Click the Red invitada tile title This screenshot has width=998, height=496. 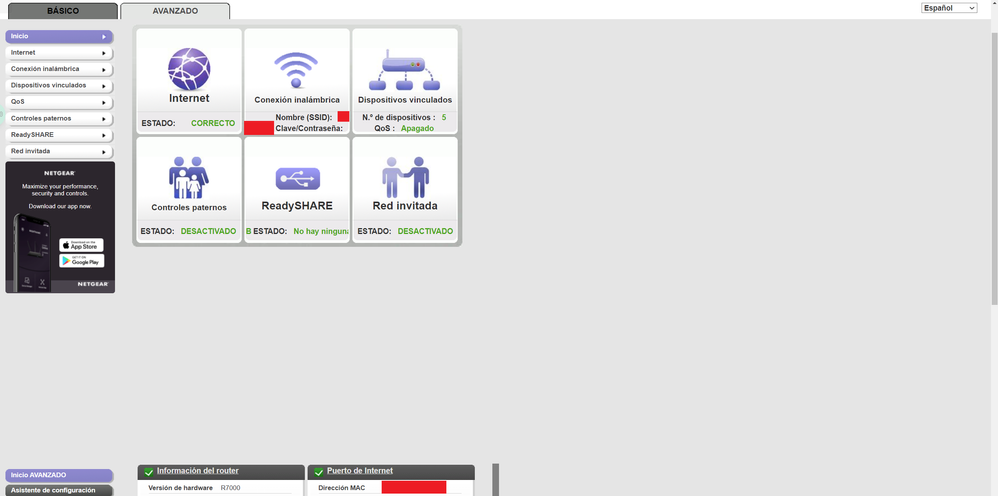405,206
